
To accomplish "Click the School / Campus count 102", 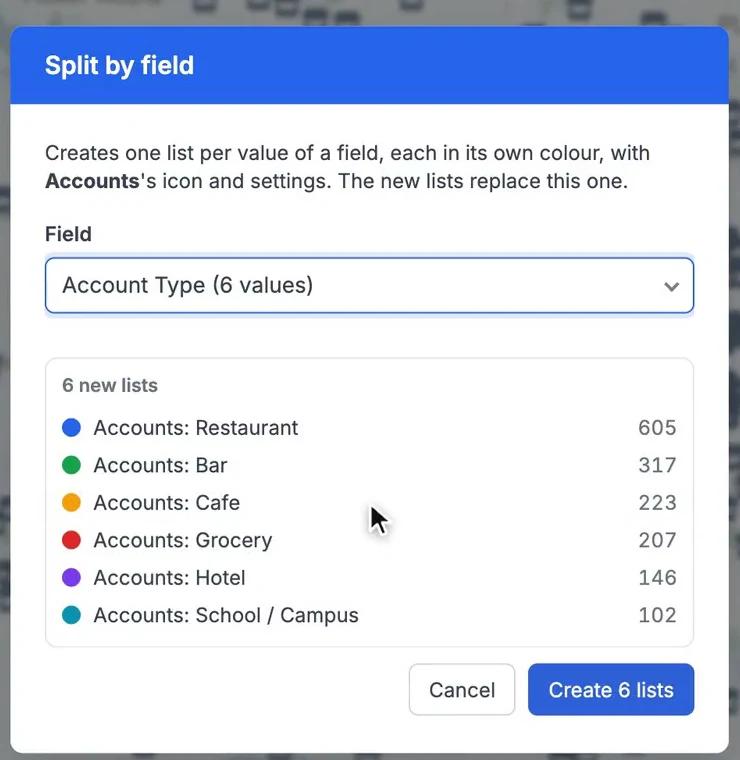I will [657, 615].
